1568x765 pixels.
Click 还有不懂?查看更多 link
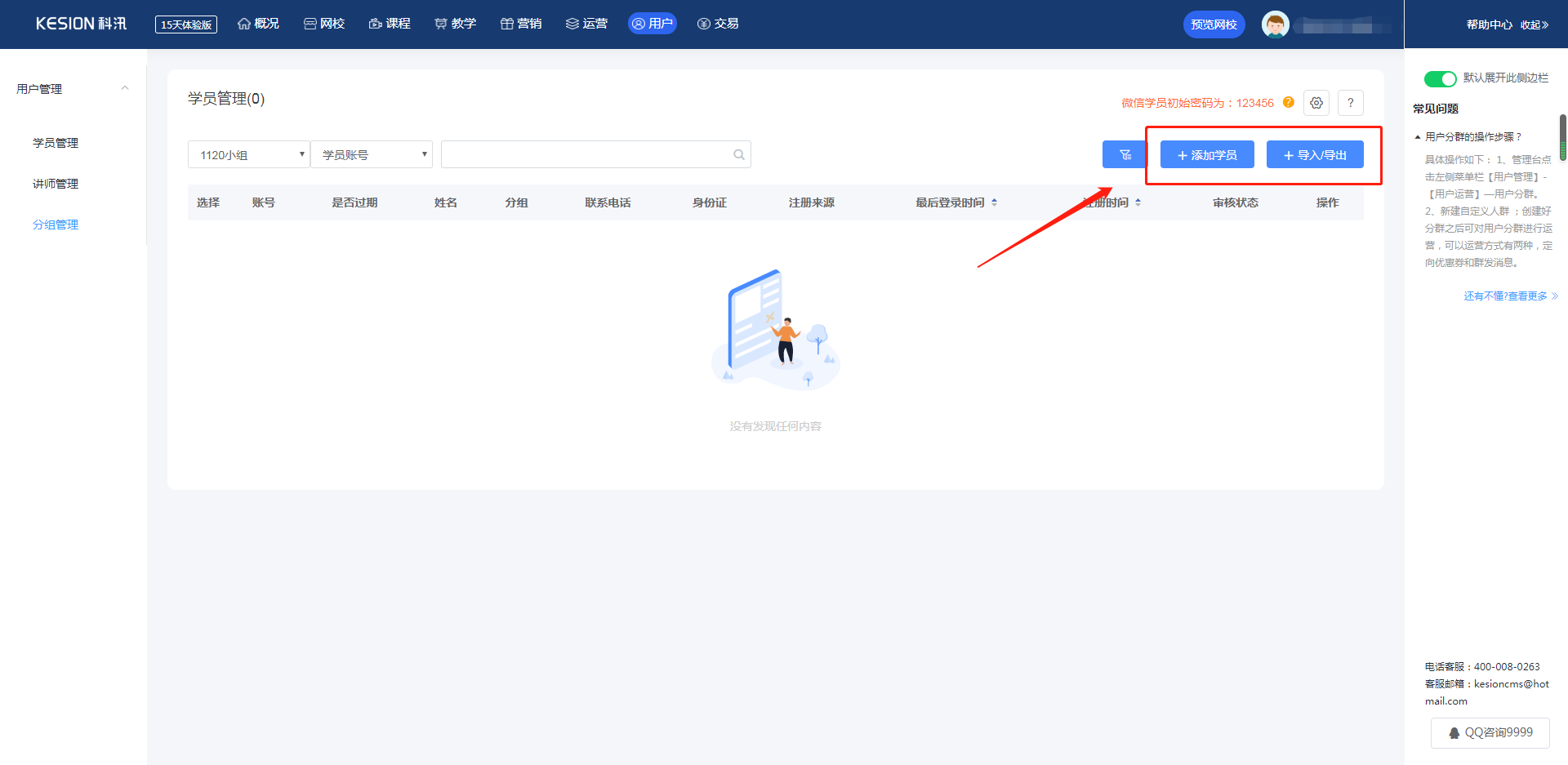coord(1511,296)
